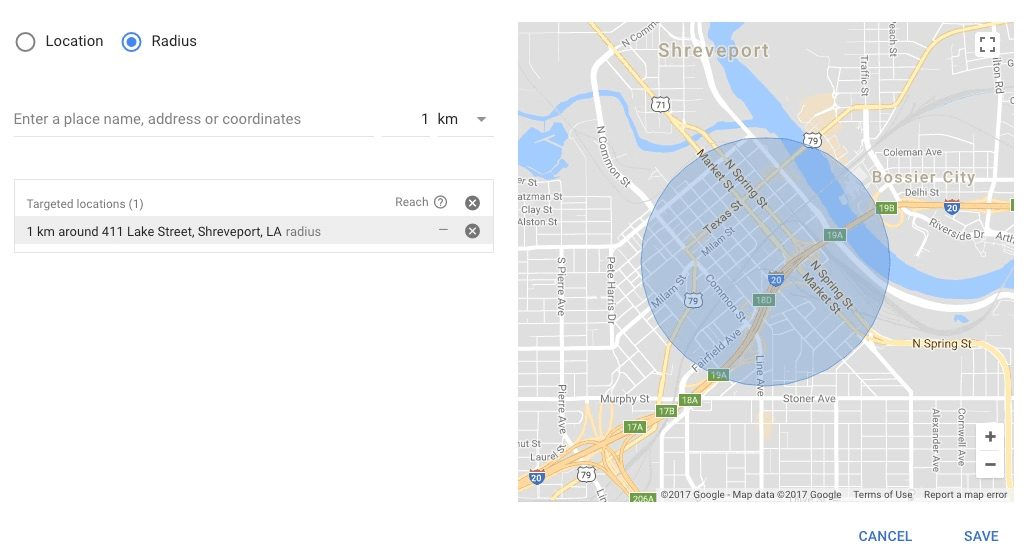Screen dimensions: 1032x555
Task: Select the Radius radio button
Action: [x=131, y=42]
